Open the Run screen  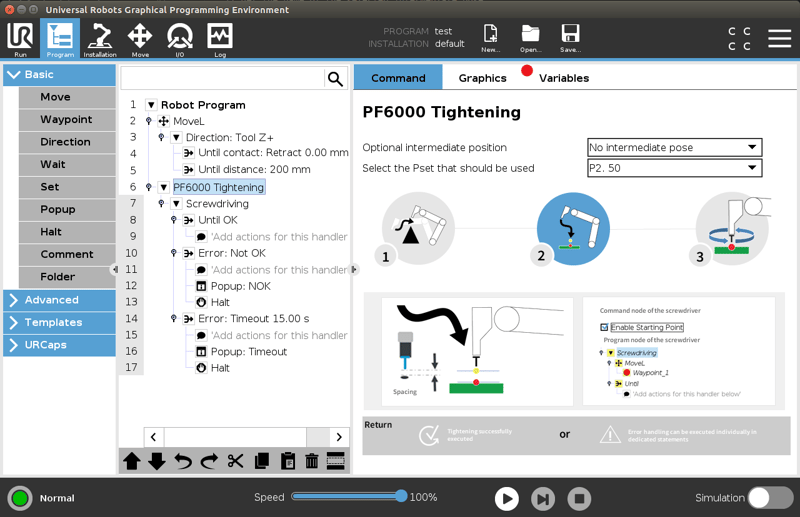[x=20, y=39]
